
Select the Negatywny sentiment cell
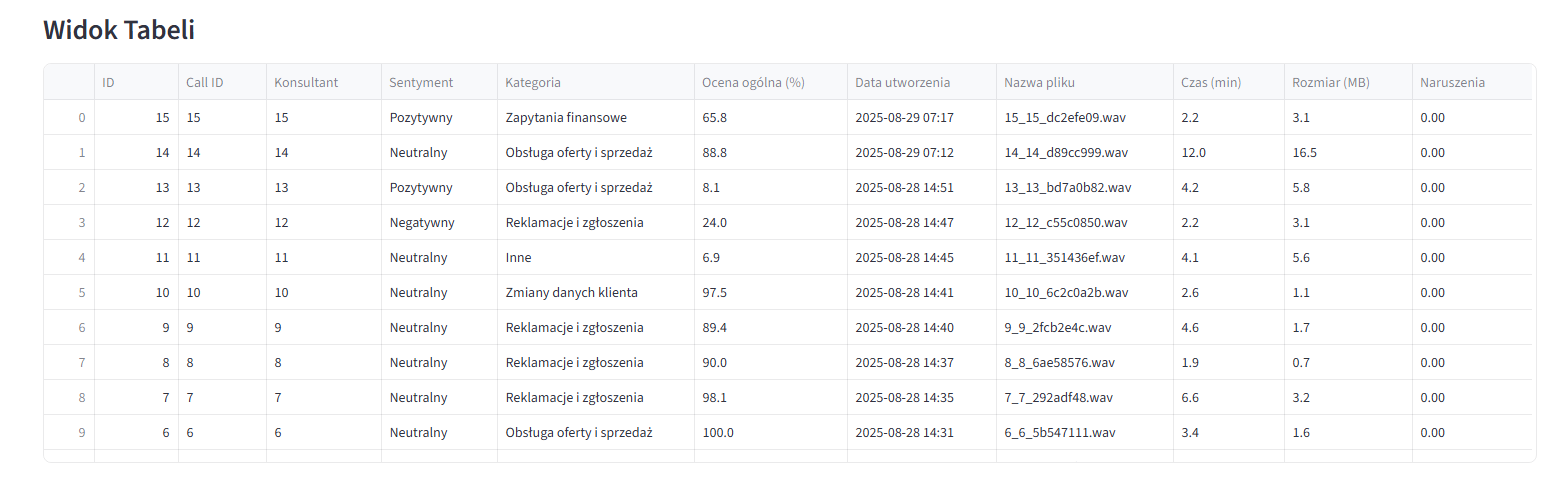[x=422, y=223]
